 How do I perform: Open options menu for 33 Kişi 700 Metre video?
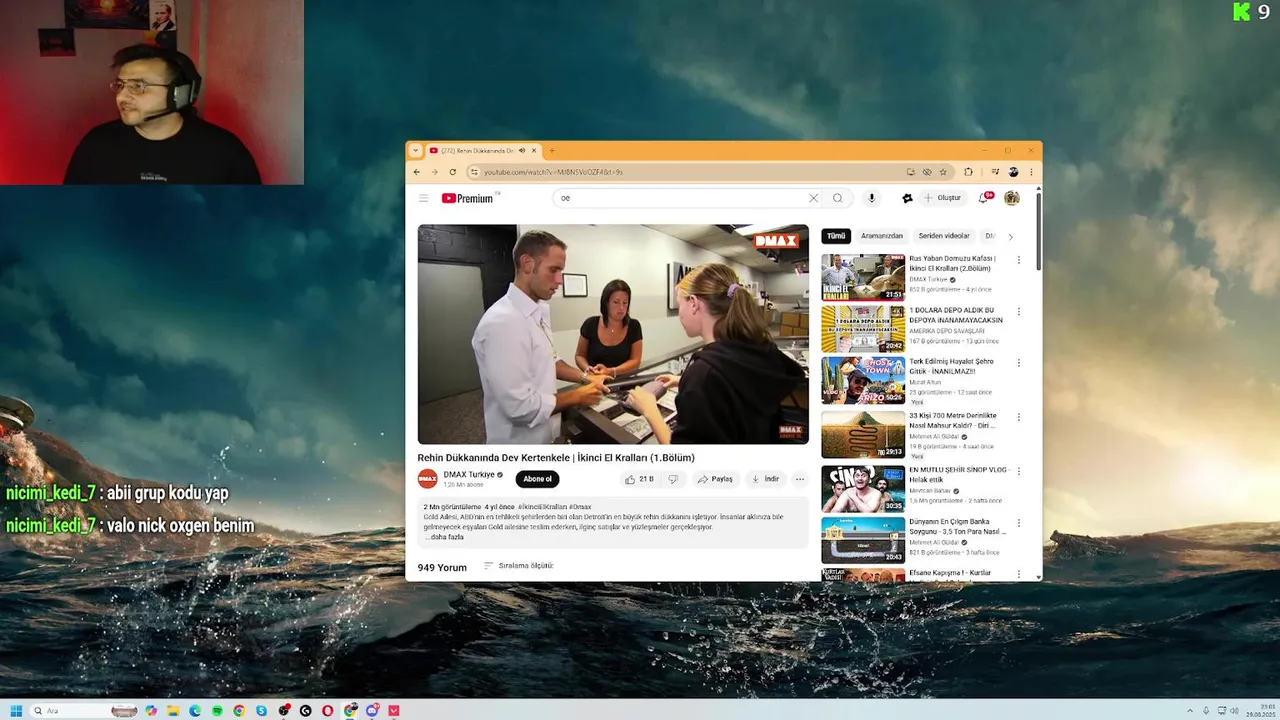tap(1019, 417)
